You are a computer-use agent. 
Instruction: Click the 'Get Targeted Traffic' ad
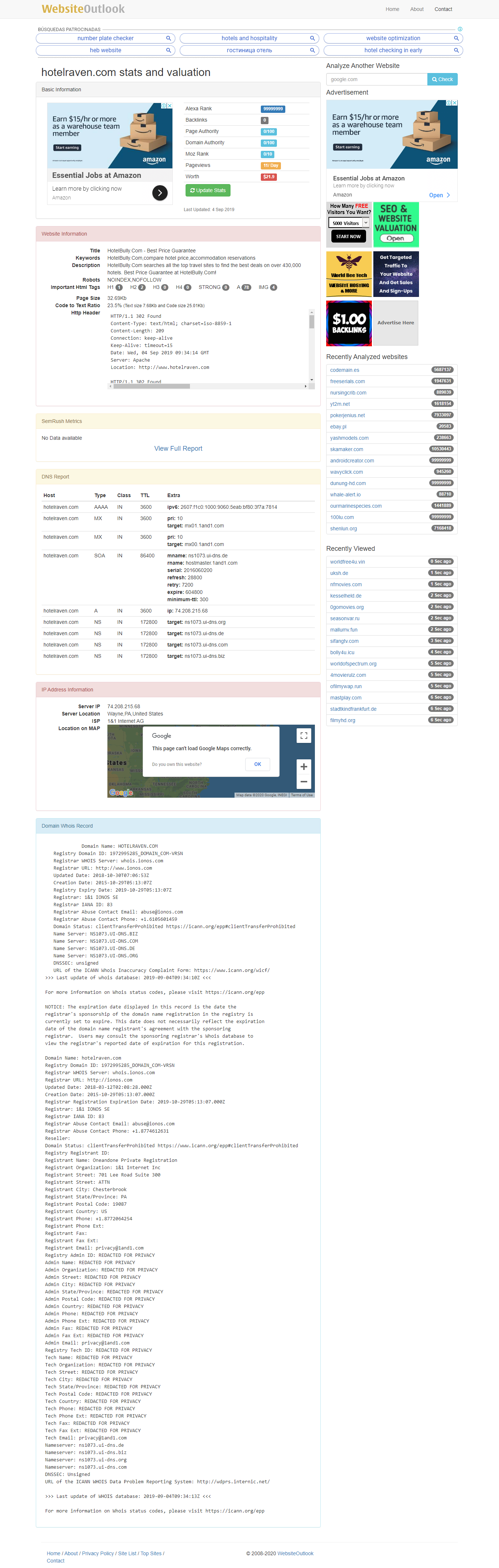click(396, 274)
